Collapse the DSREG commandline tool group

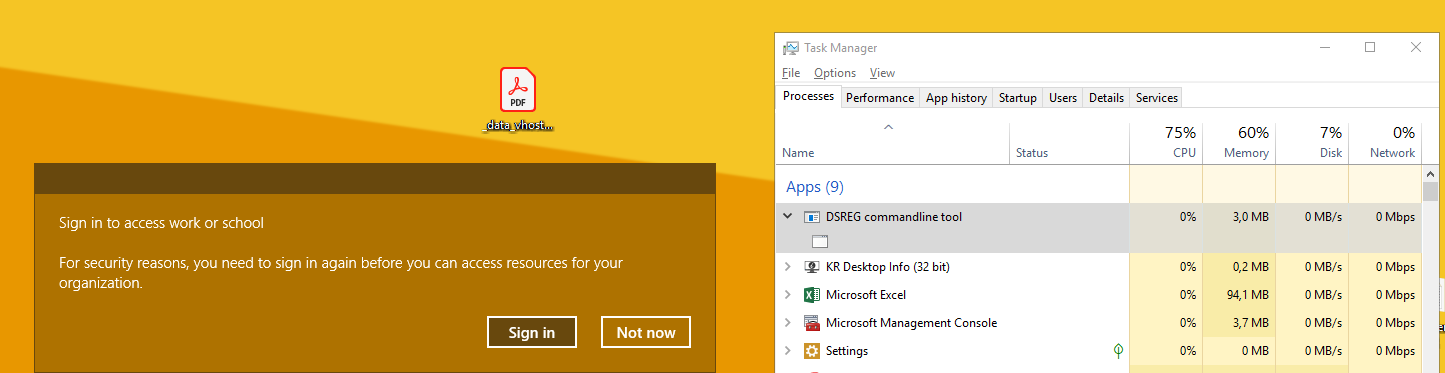click(788, 216)
